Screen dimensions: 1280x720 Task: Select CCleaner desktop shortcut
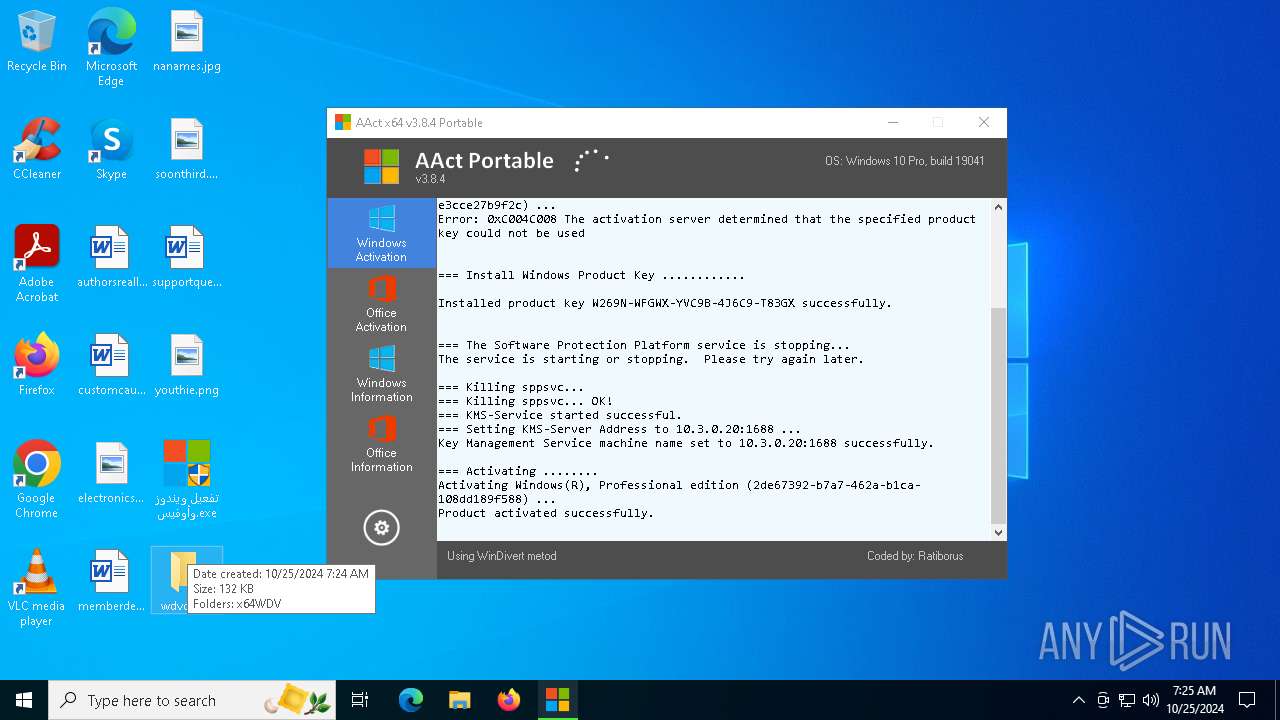pyautogui.click(x=37, y=150)
